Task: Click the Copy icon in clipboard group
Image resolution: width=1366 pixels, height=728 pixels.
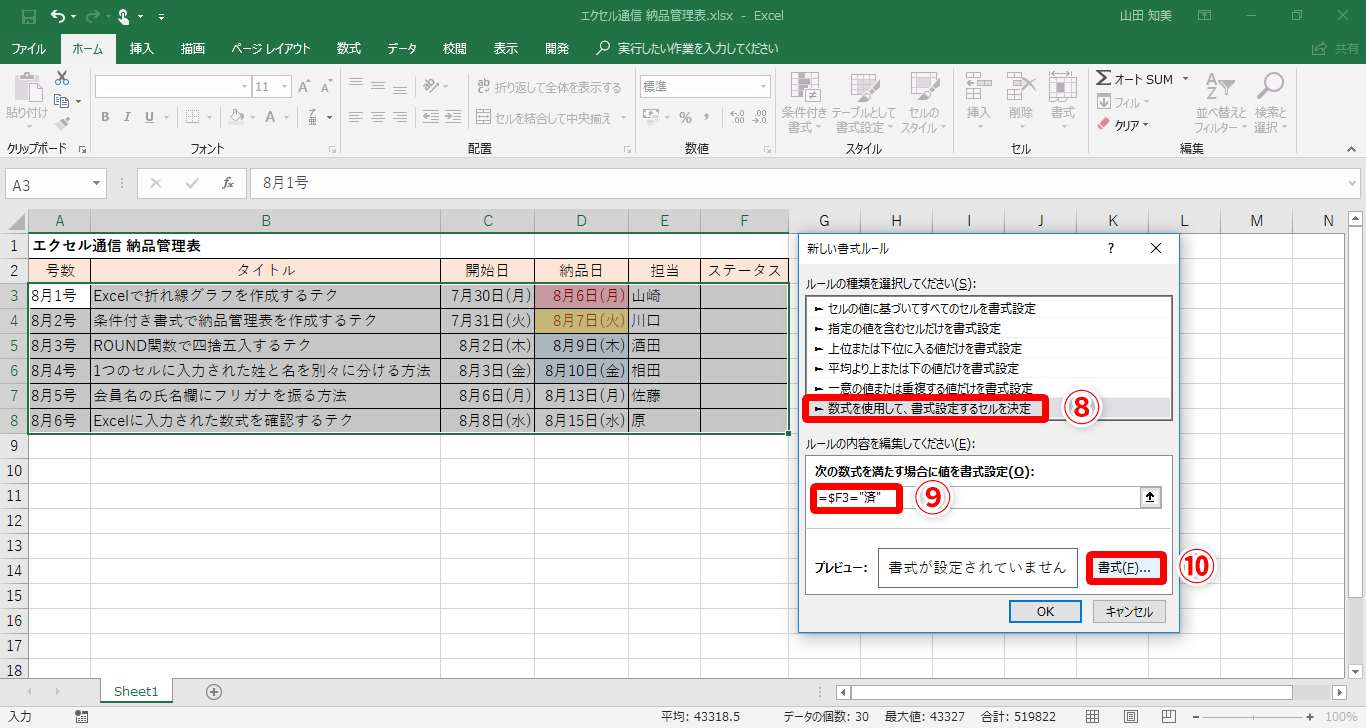Action: [62, 101]
